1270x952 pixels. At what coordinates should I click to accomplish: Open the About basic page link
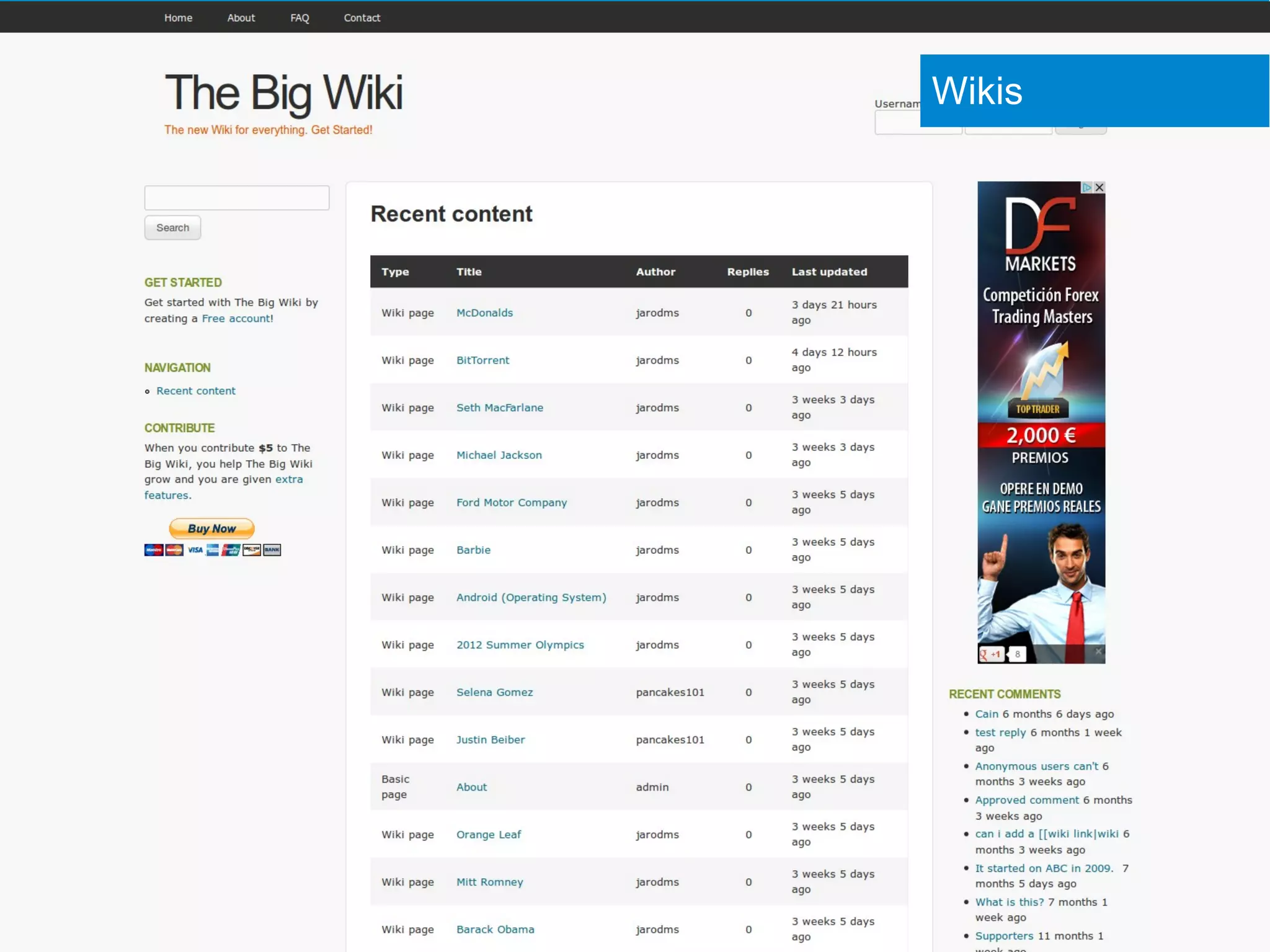click(471, 787)
